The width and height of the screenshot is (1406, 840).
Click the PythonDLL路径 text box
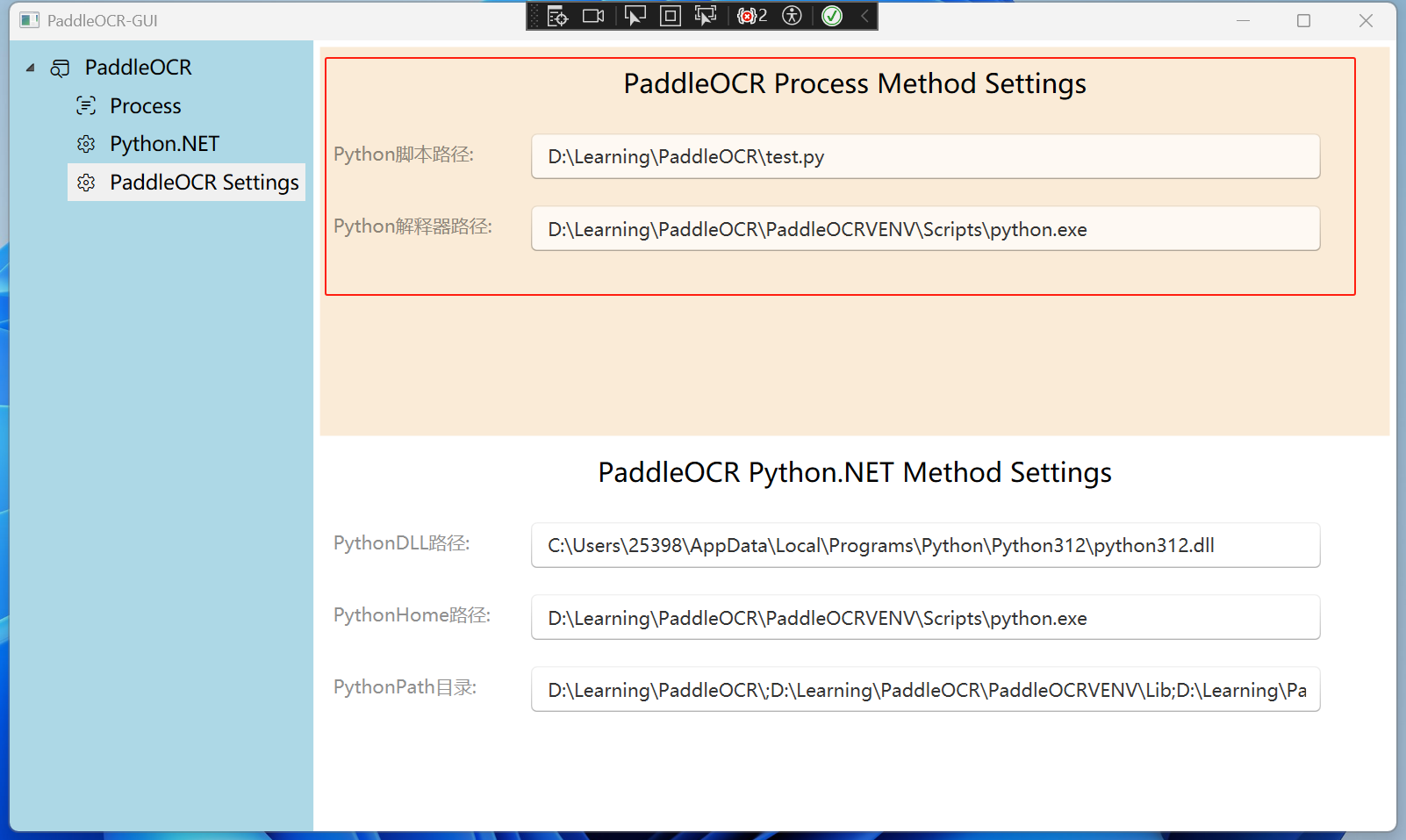tap(924, 545)
